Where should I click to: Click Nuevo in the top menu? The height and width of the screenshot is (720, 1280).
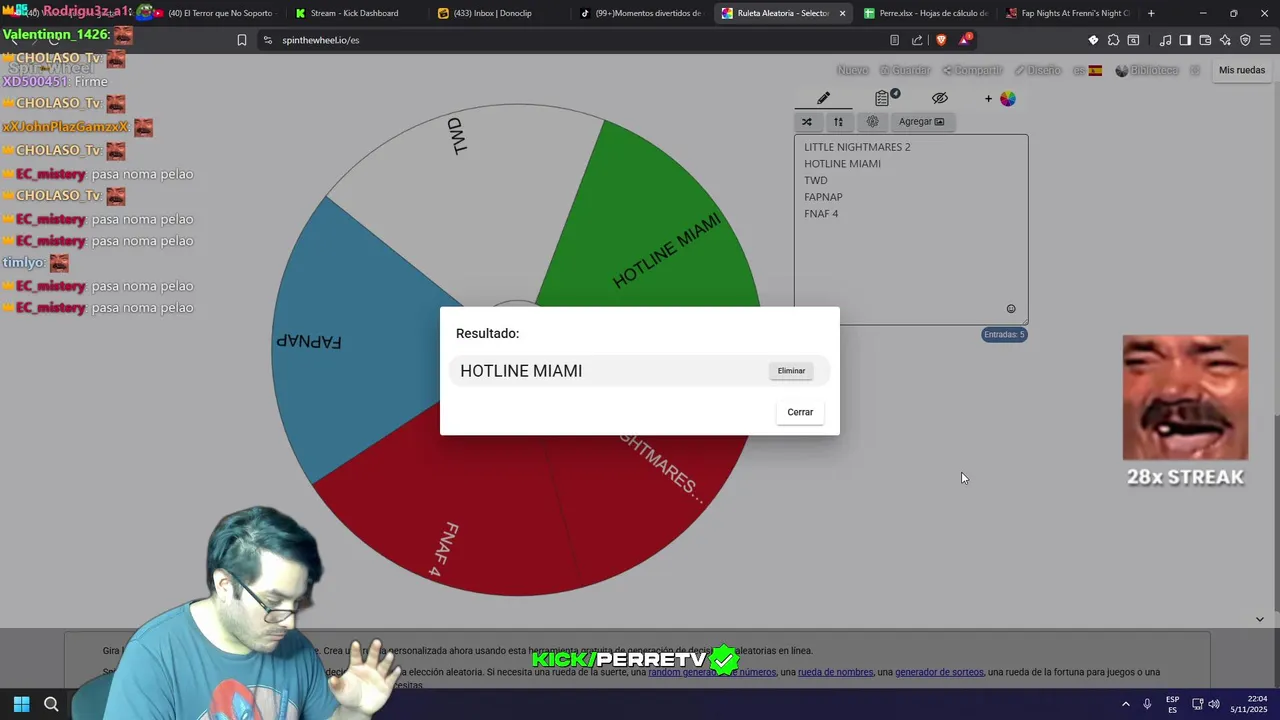852,70
